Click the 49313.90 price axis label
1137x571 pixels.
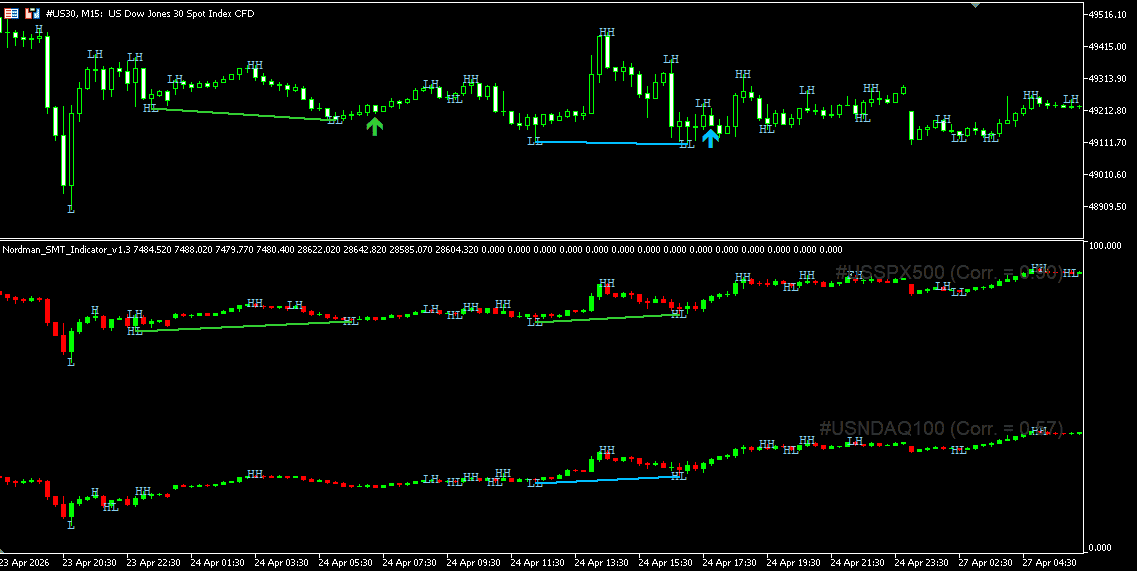[x=1107, y=78]
